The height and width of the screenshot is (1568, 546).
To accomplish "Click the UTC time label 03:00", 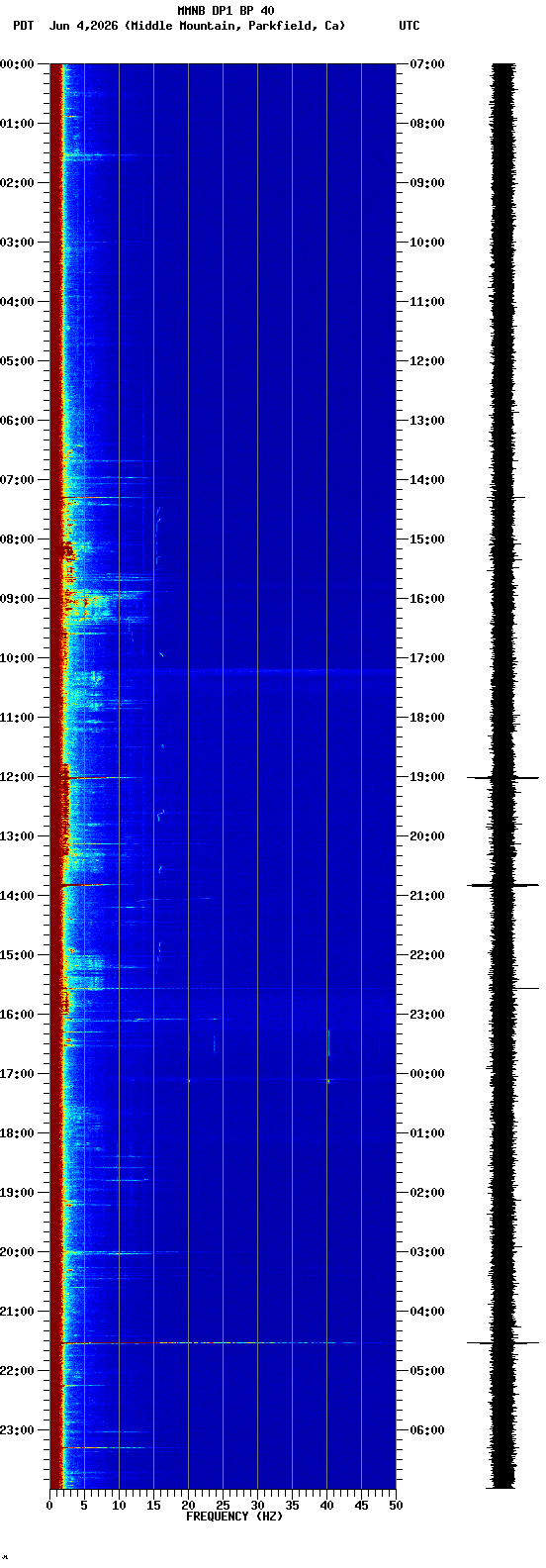I will coord(427,1252).
